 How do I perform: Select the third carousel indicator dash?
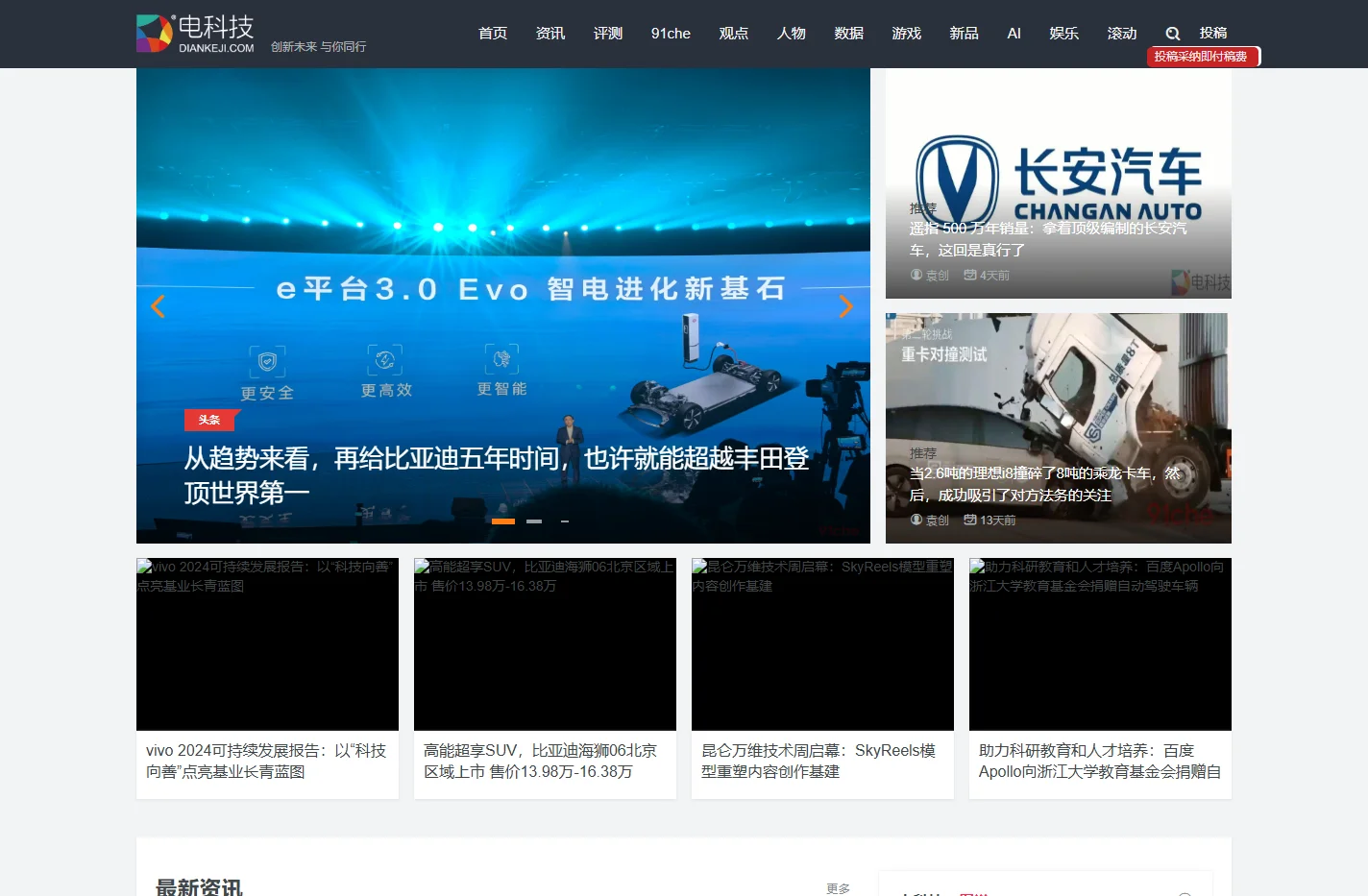565,521
